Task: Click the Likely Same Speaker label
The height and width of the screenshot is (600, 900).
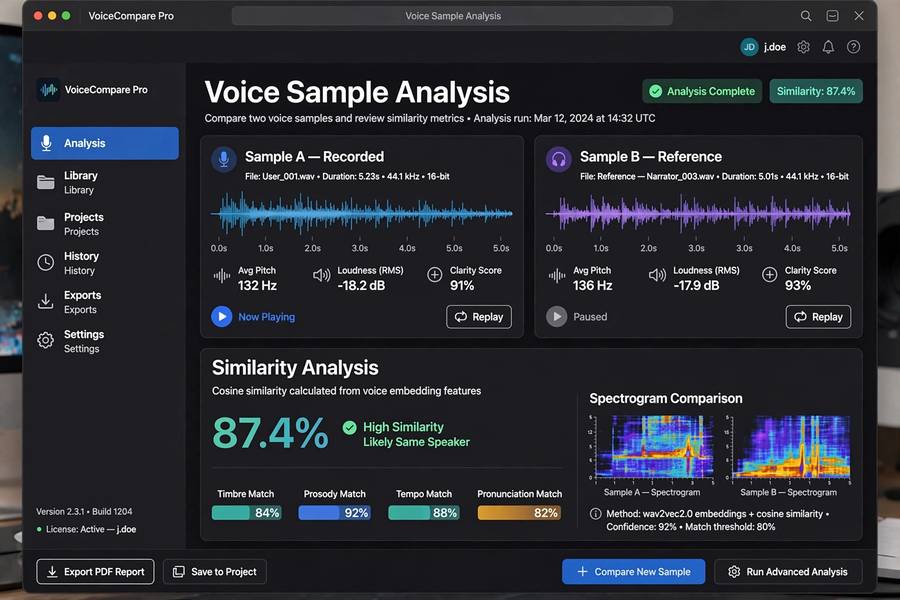Action: [x=416, y=442]
